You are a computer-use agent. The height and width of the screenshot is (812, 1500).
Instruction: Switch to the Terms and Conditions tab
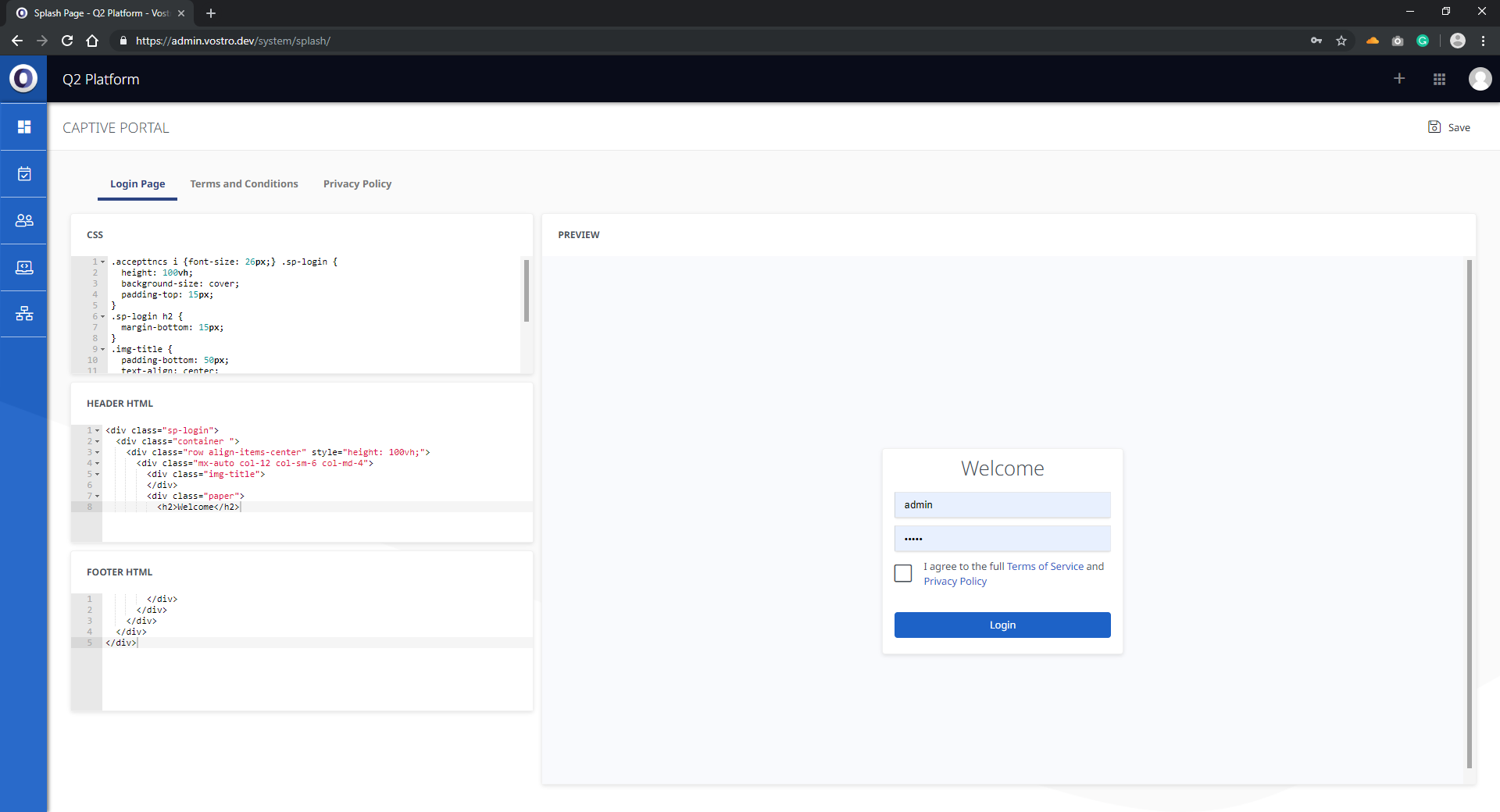(244, 184)
